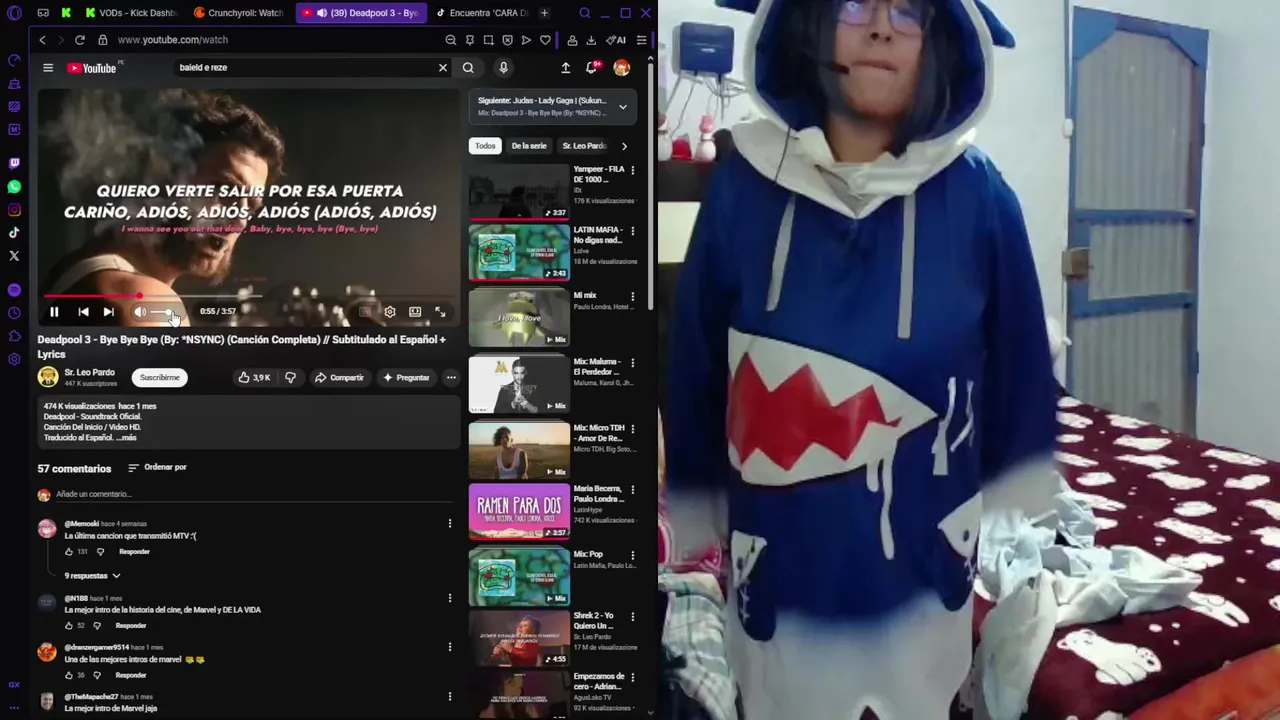
Task: Mute the video with the speaker icon
Action: pos(140,312)
